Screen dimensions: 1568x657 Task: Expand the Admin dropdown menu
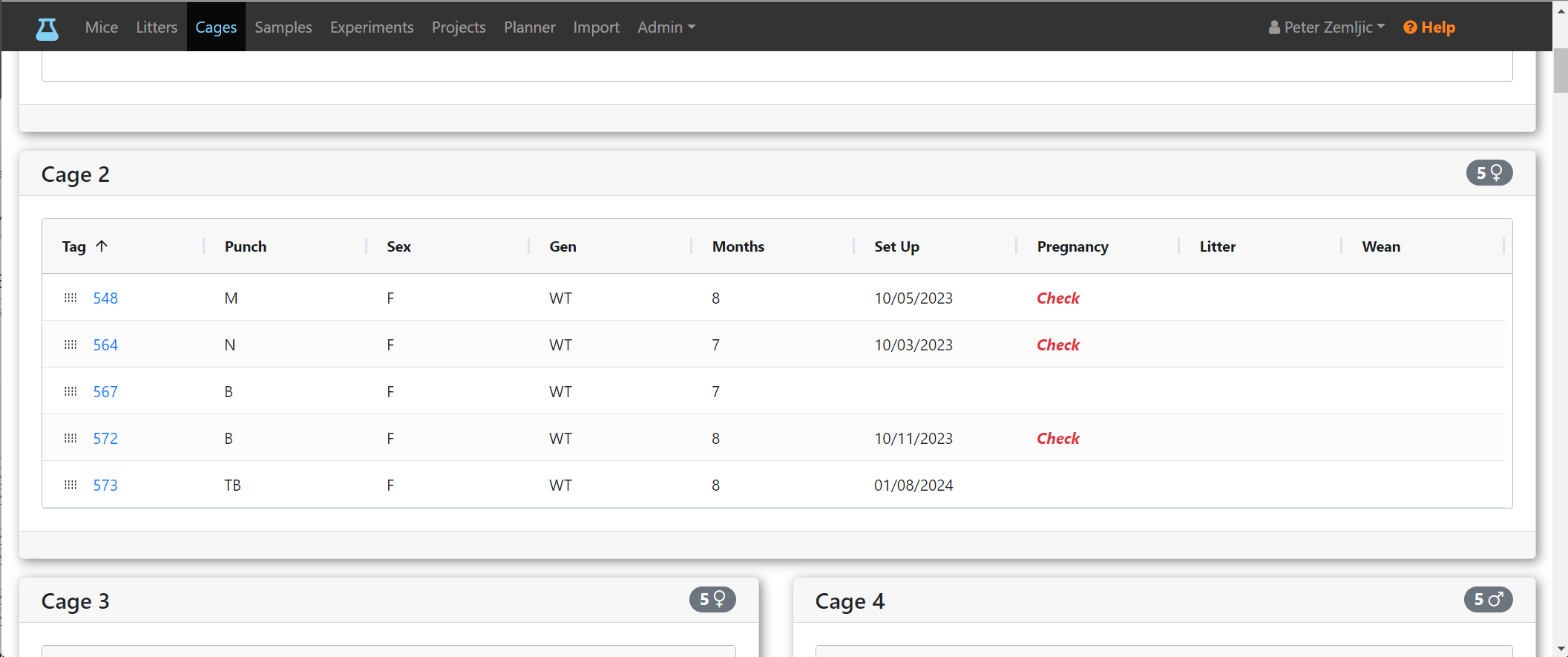pos(666,27)
